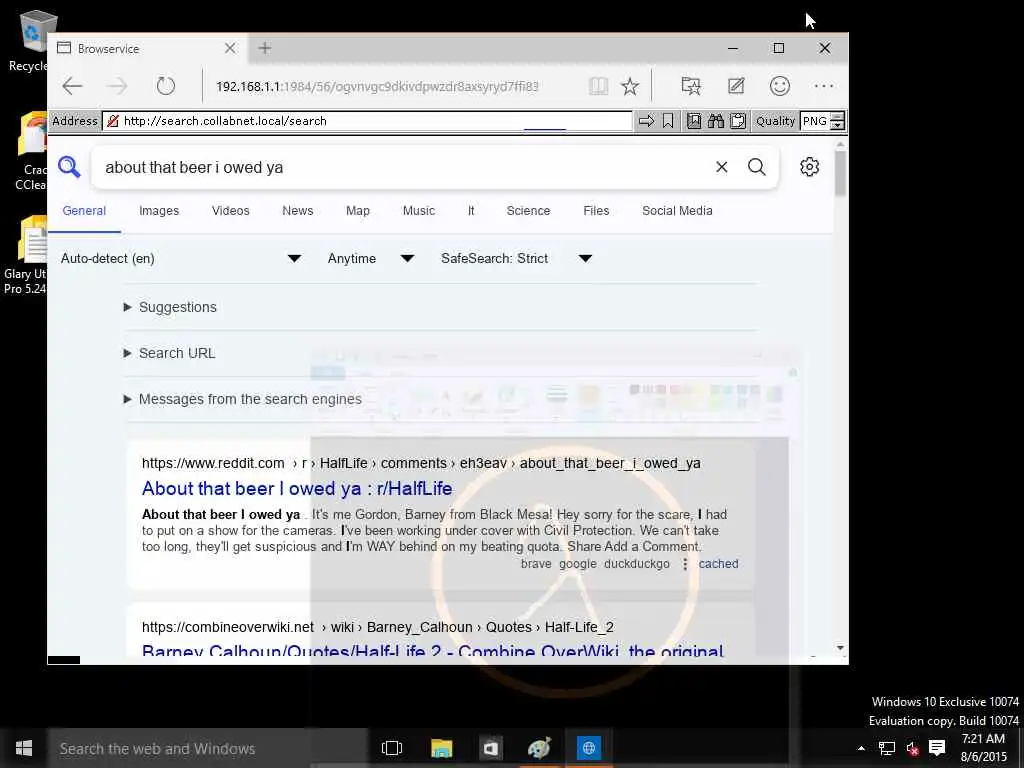Viewport: 1024px width, 768px height.
Task: Click the smiley feedback icon
Action: coord(780,86)
